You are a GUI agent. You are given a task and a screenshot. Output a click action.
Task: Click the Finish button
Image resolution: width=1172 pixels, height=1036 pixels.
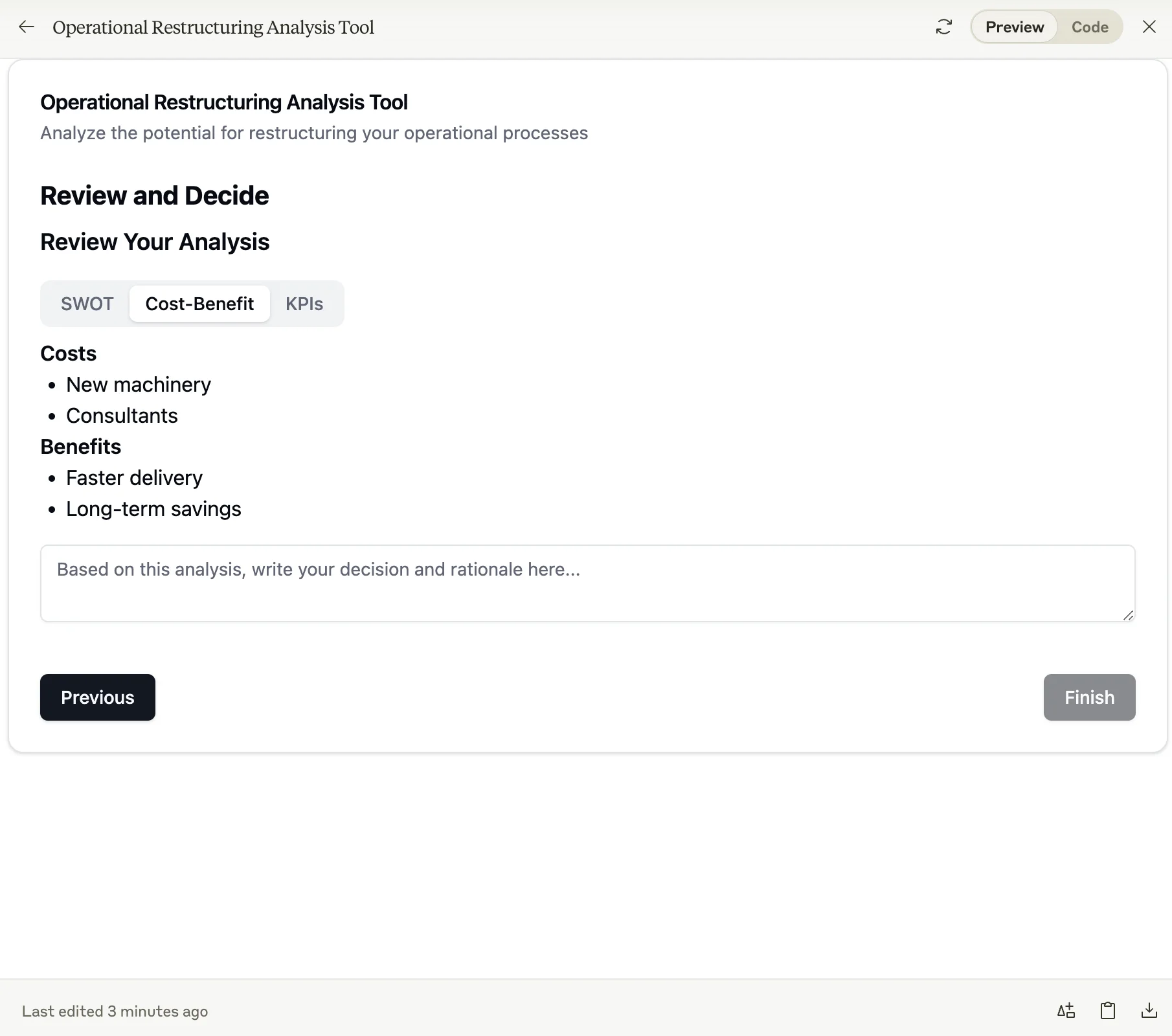pos(1090,697)
